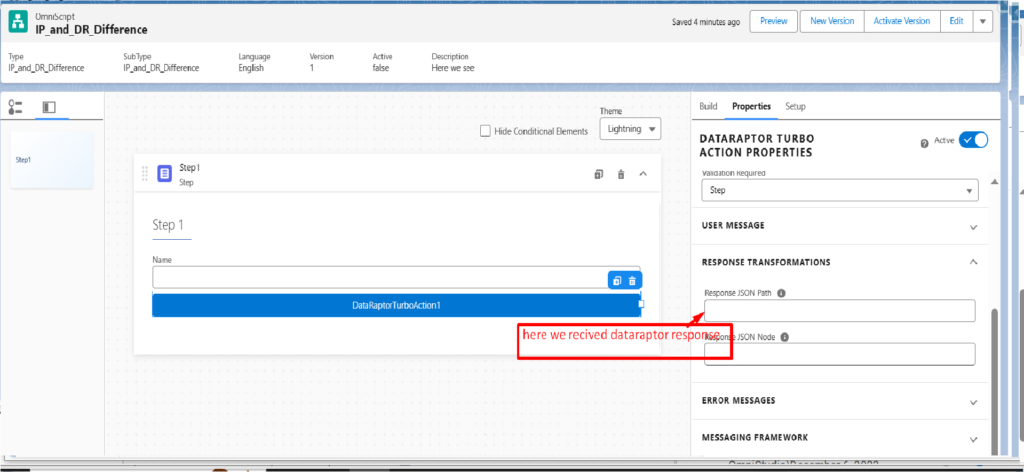Open help icon beside Active toggle

click(x=924, y=144)
